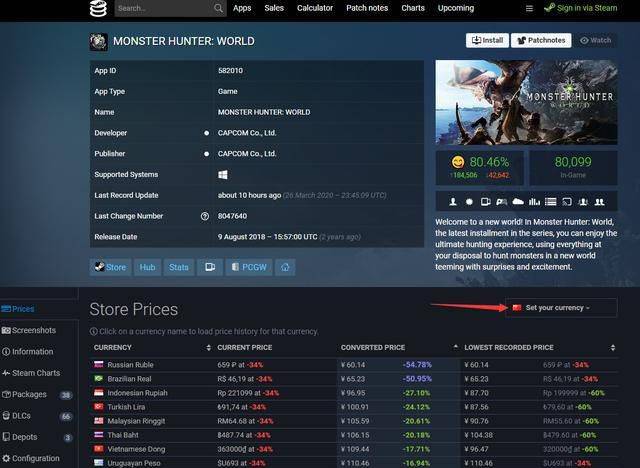Viewport: 640px width, 468px height.
Task: Click the Publisher row dot link
Action: 207,154
